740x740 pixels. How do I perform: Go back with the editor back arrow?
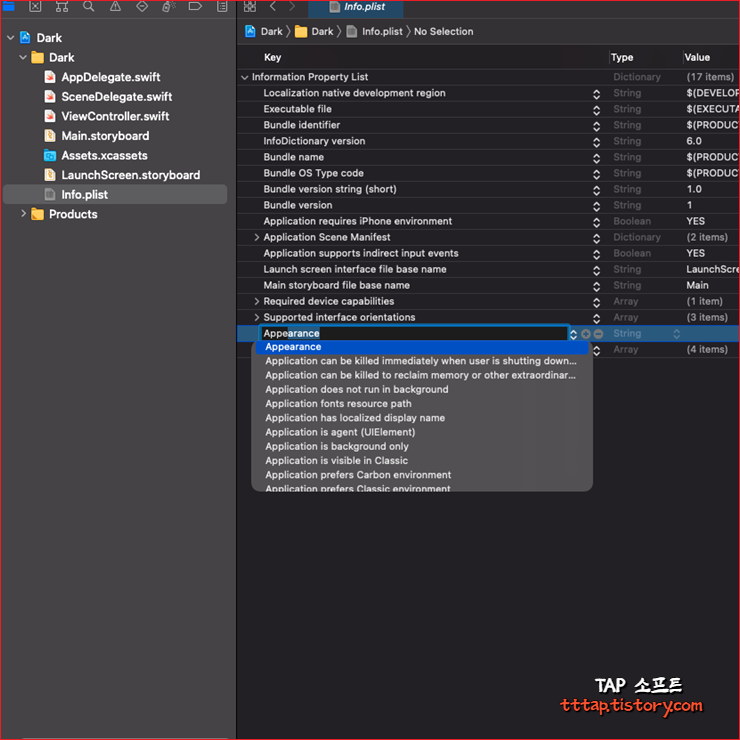click(x=273, y=6)
